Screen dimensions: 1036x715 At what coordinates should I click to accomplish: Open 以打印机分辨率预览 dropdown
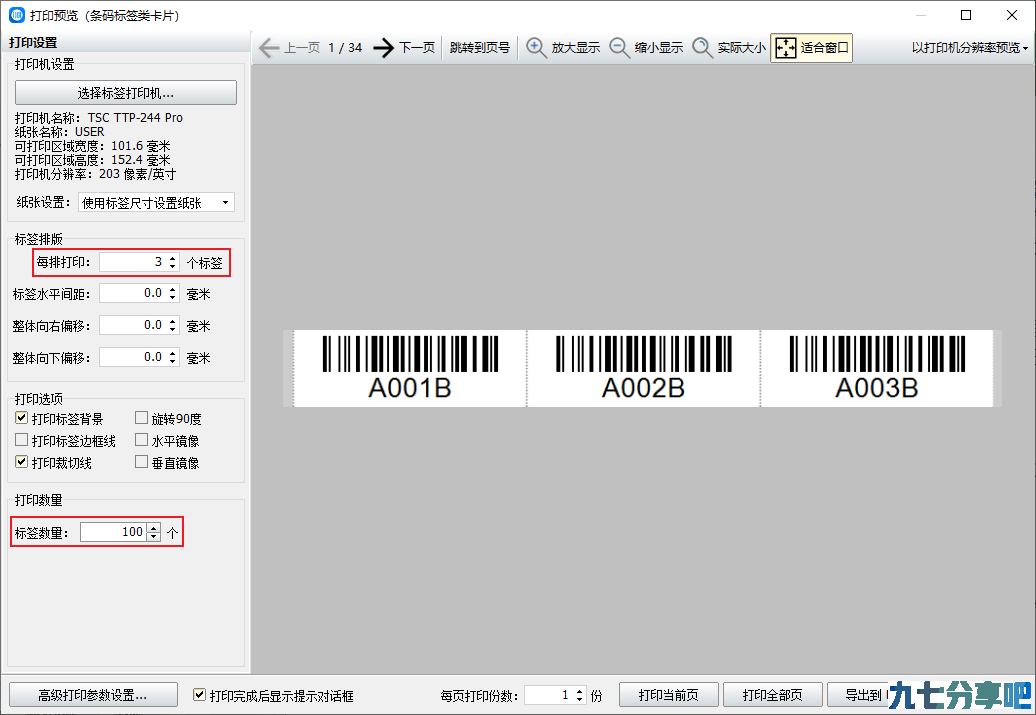tap(970, 48)
